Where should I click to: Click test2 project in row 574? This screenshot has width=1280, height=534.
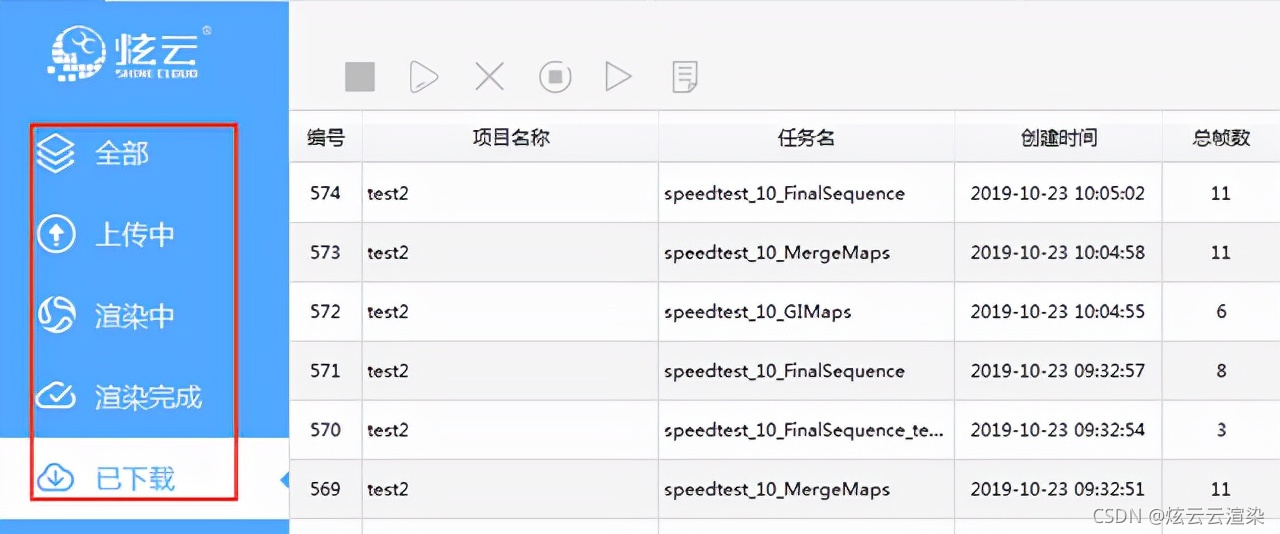pos(388,193)
